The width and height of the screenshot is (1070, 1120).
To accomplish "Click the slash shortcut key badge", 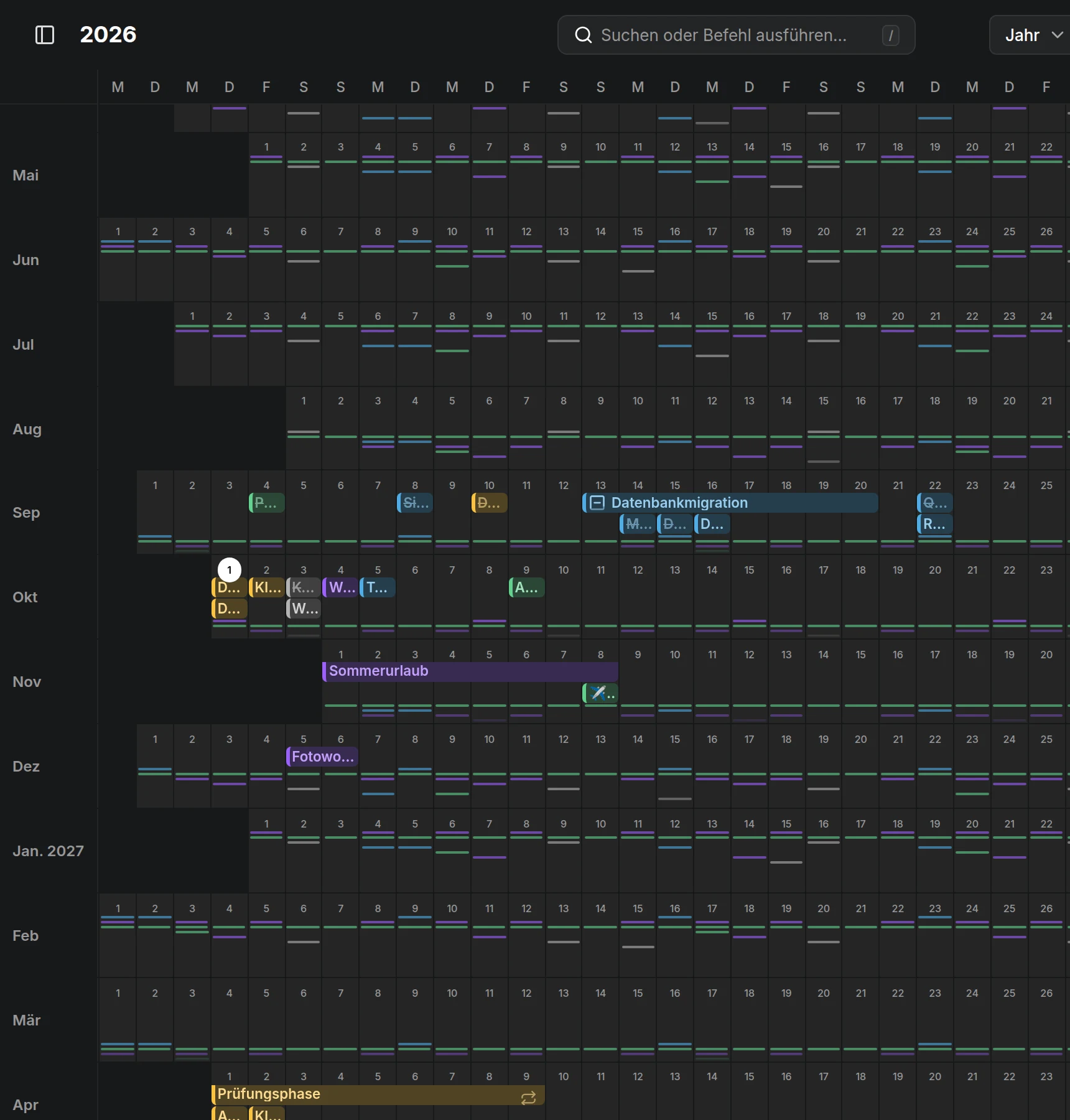I will pyautogui.click(x=890, y=35).
